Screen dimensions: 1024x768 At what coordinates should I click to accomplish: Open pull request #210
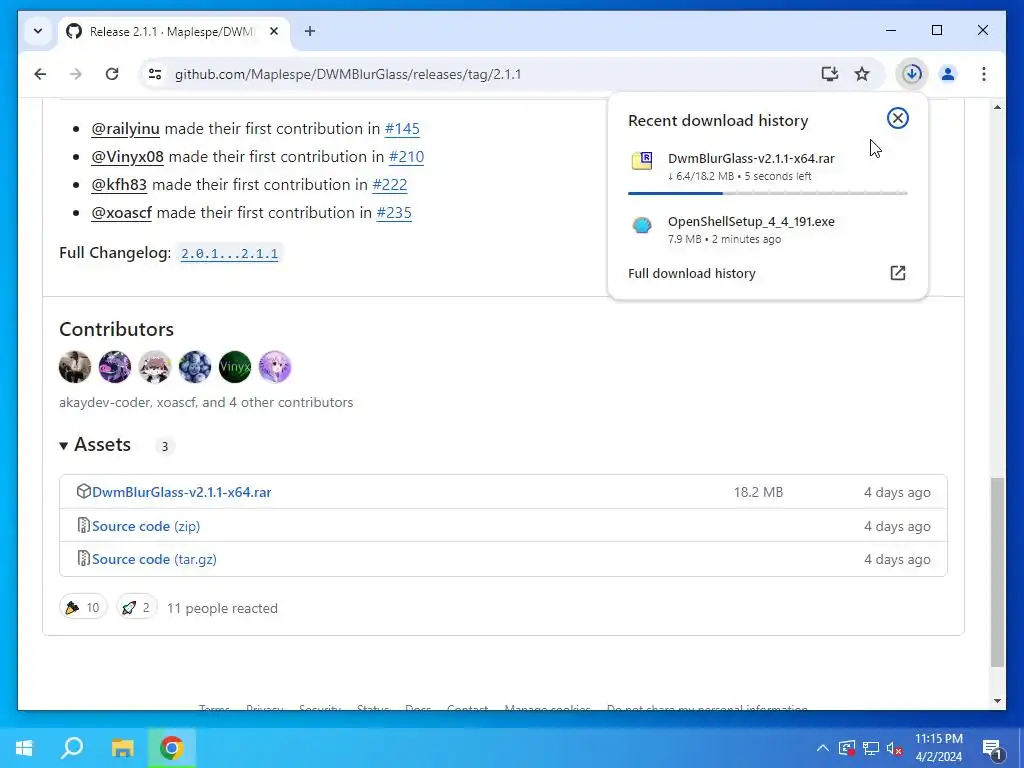406,157
